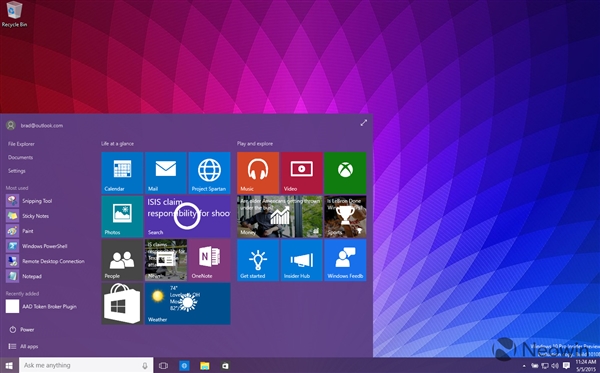Focus the Ask me anything search box

[86, 365]
